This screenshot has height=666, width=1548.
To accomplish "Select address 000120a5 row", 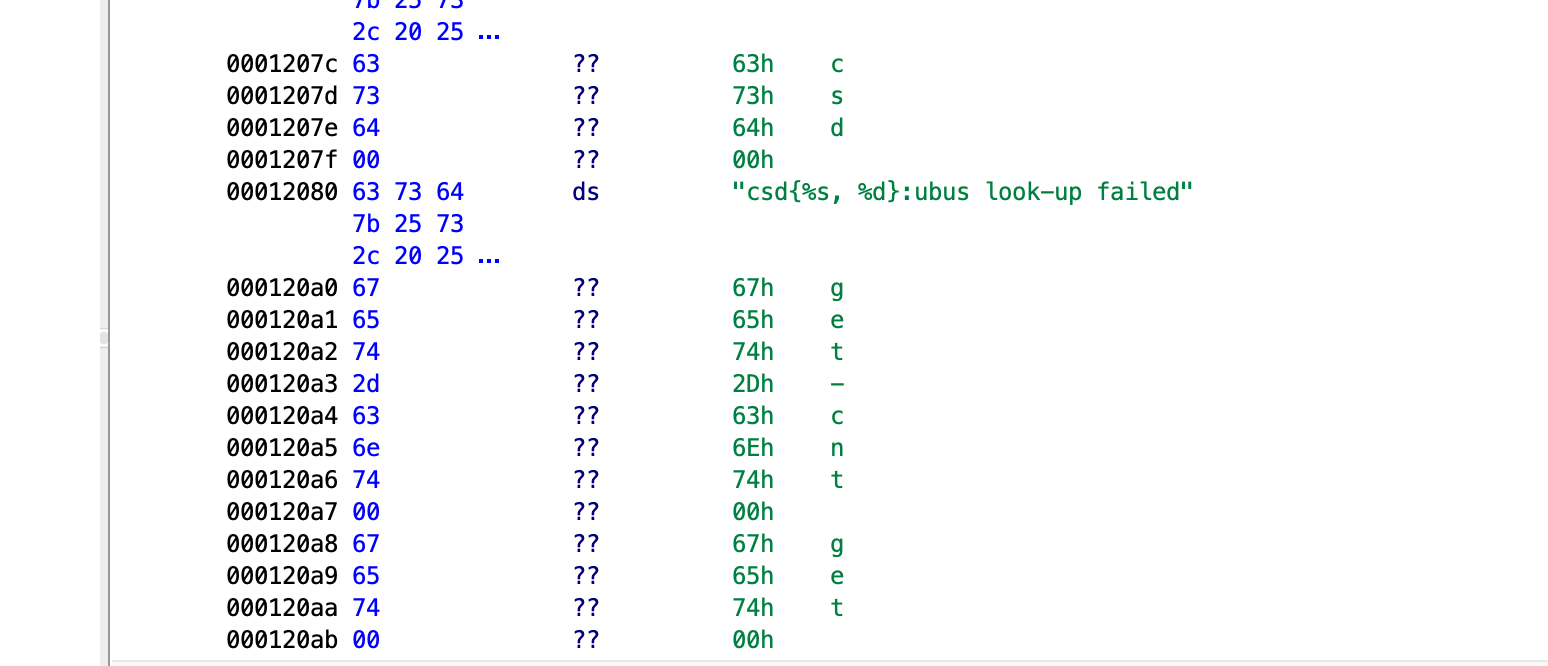I will 282,448.
